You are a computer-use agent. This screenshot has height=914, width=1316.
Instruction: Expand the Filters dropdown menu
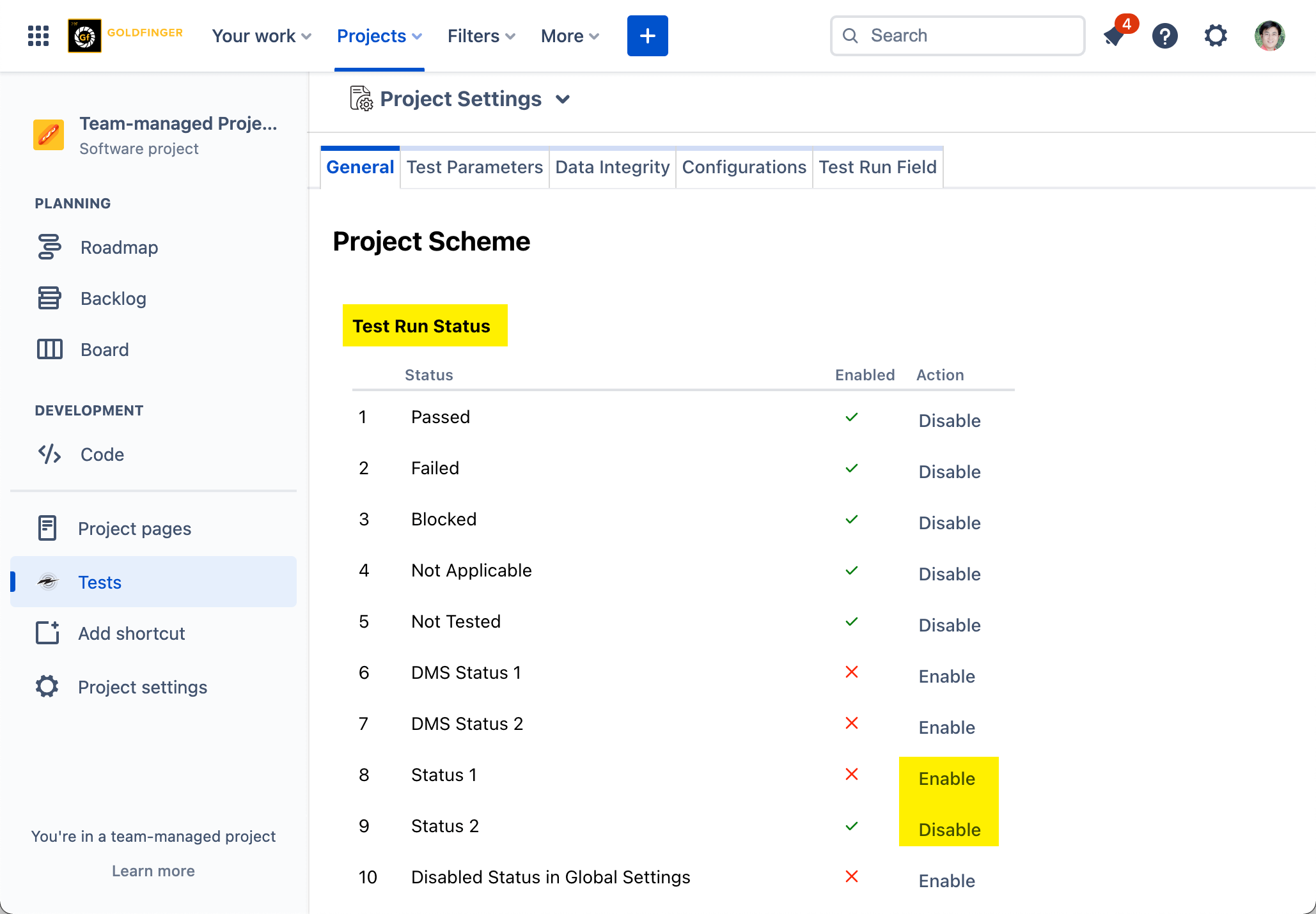pyautogui.click(x=481, y=36)
